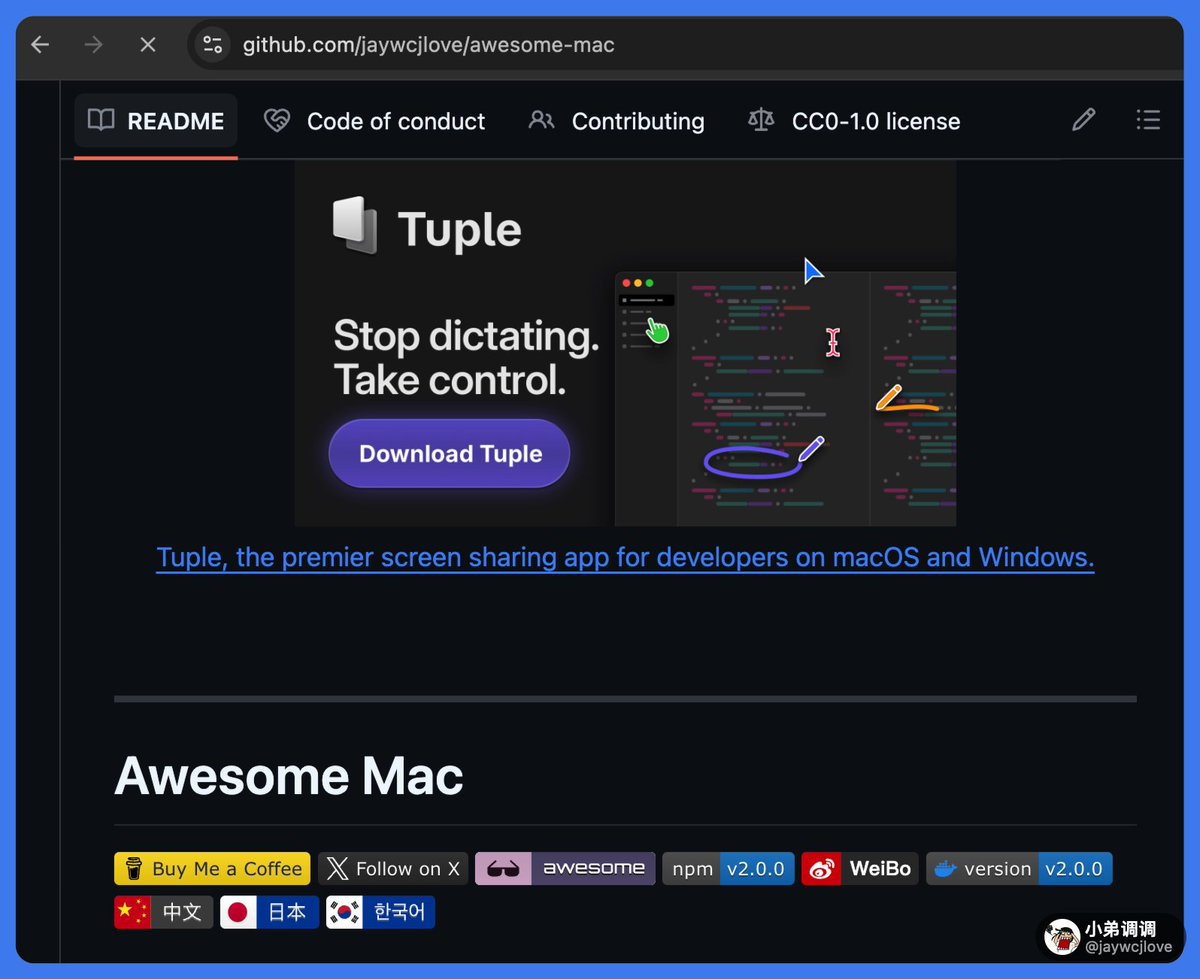Screen dimensions: 1200x979
Task: Switch to the README tab
Action: click(156, 121)
